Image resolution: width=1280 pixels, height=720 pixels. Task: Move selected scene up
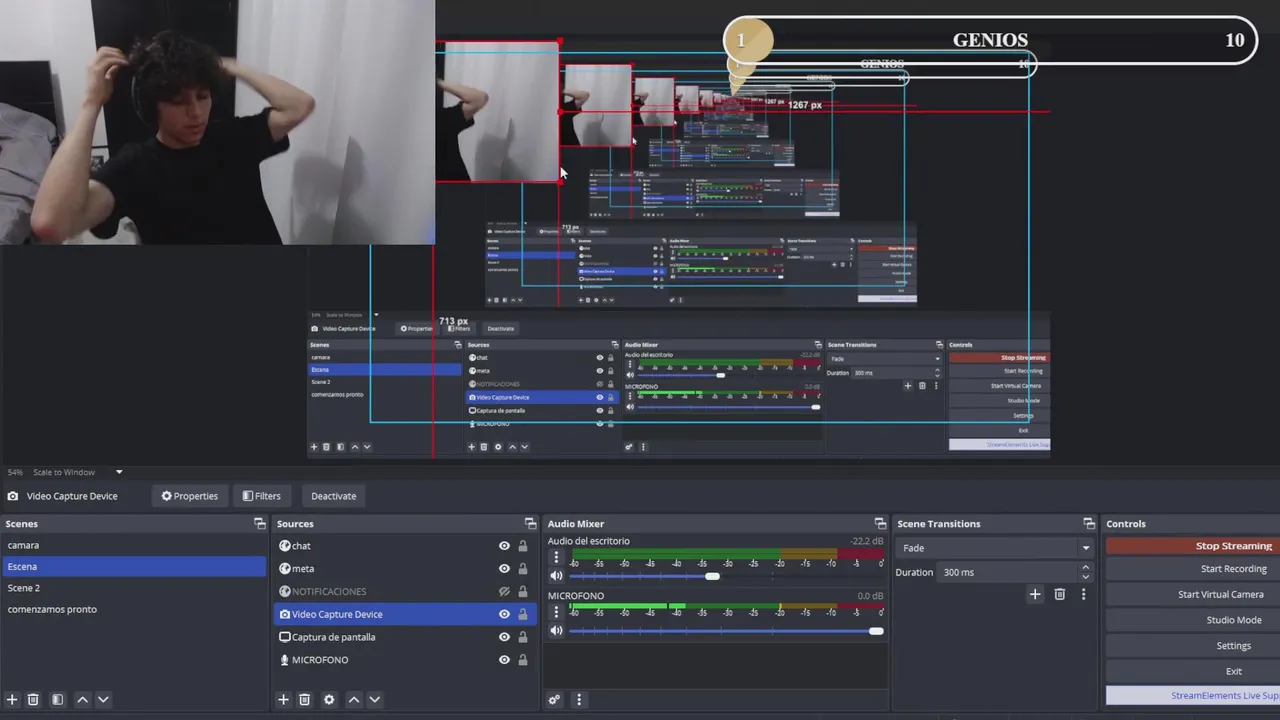point(82,700)
